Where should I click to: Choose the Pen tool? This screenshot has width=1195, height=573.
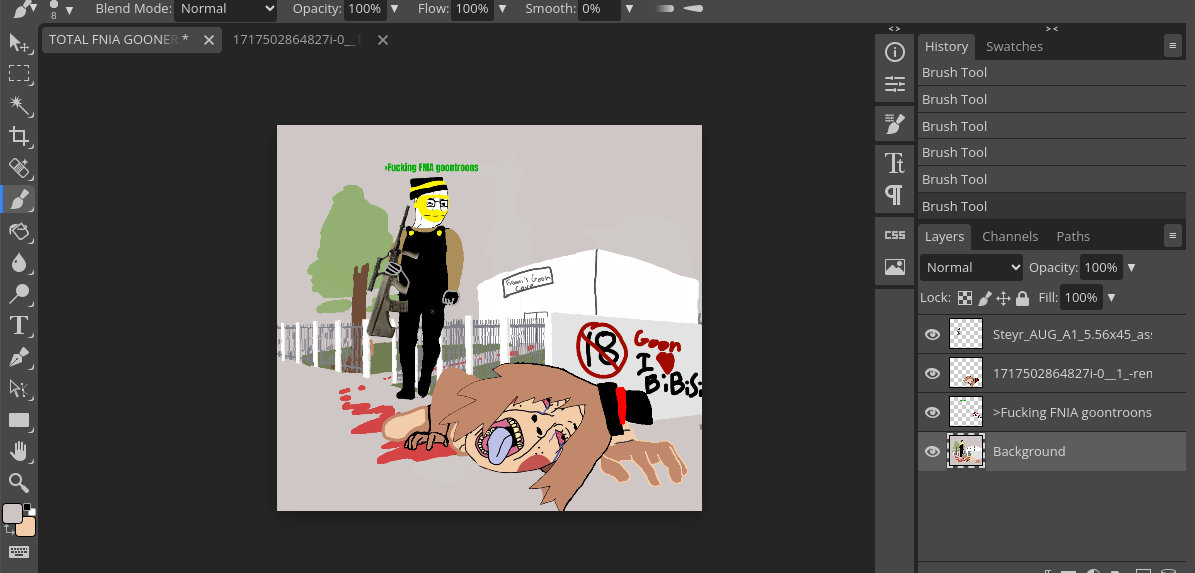click(18, 357)
